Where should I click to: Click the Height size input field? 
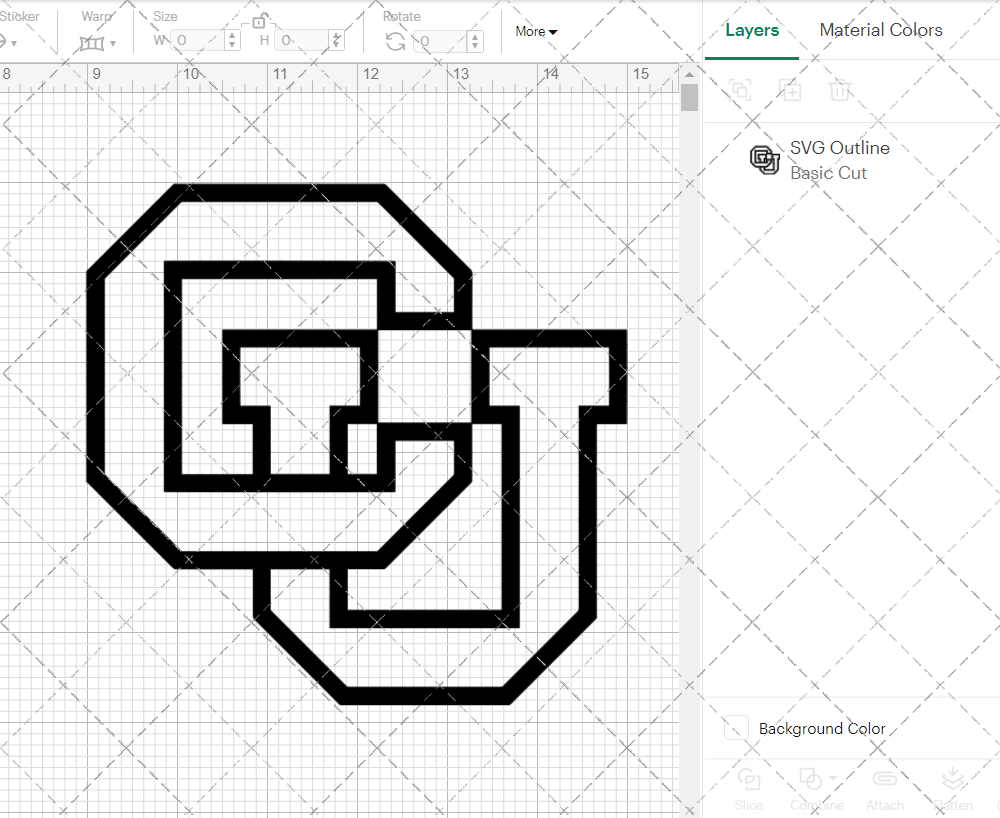point(303,41)
